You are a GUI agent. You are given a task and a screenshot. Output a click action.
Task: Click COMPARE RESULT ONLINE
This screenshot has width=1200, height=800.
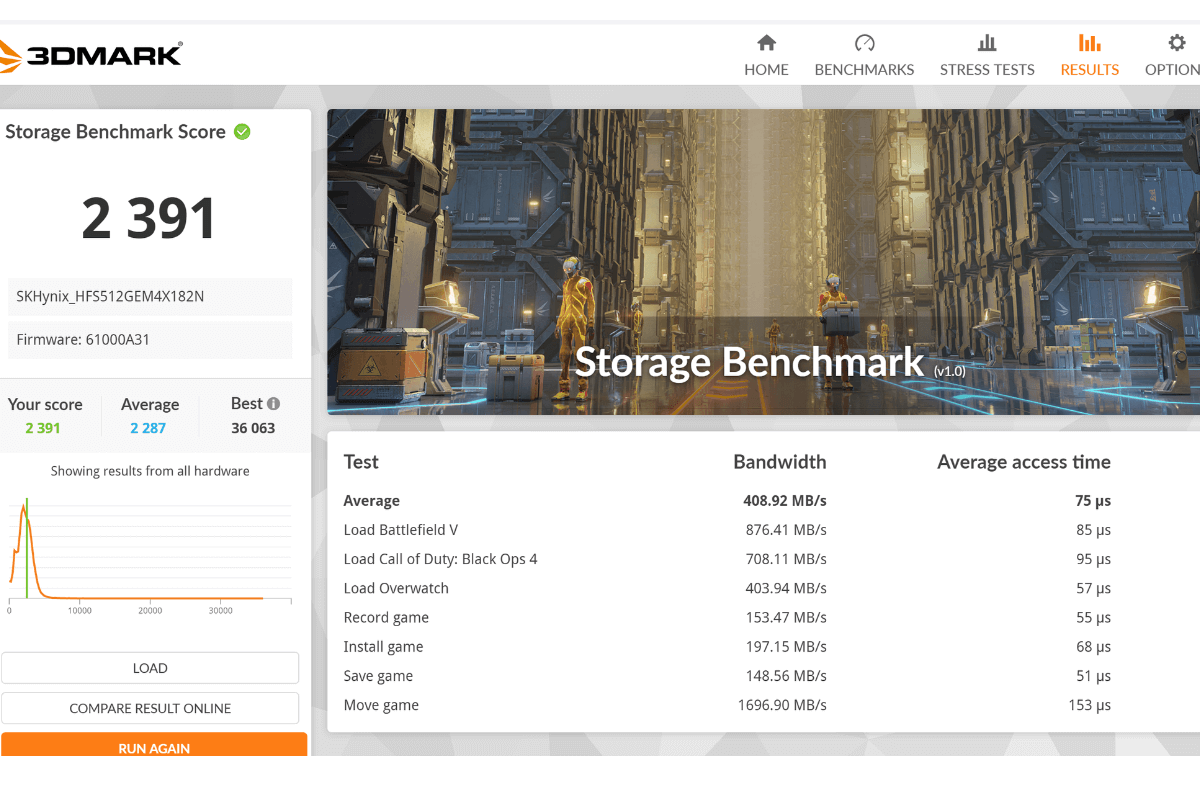(150, 707)
